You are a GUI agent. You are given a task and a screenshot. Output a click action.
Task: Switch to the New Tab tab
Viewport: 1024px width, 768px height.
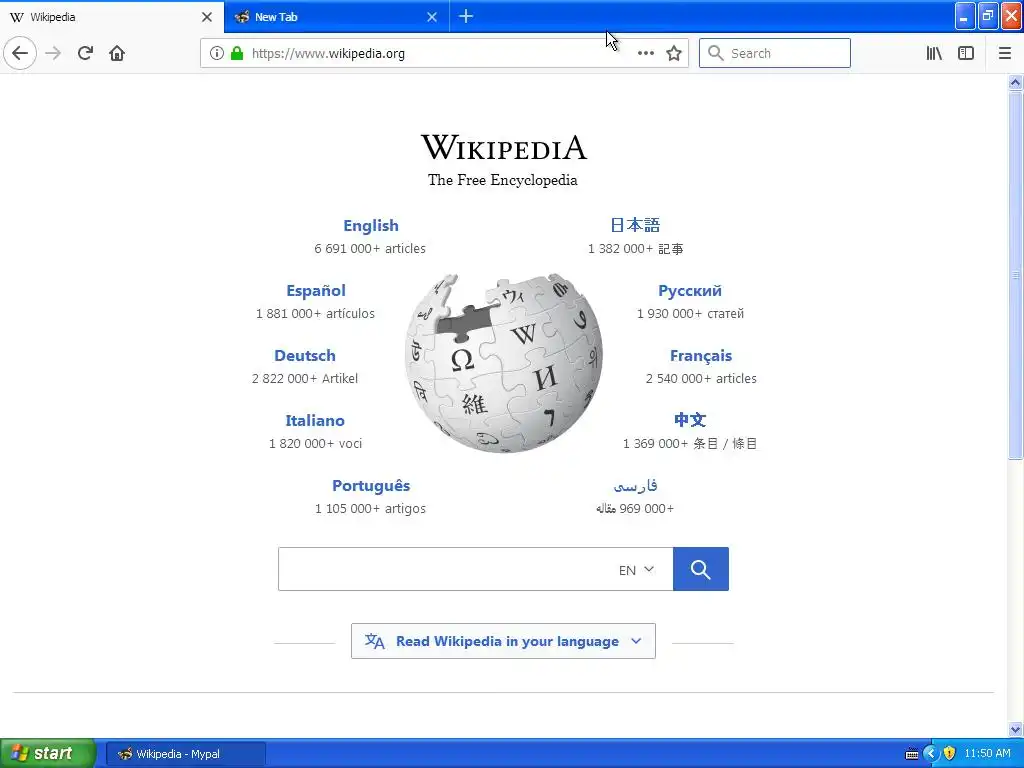click(336, 17)
